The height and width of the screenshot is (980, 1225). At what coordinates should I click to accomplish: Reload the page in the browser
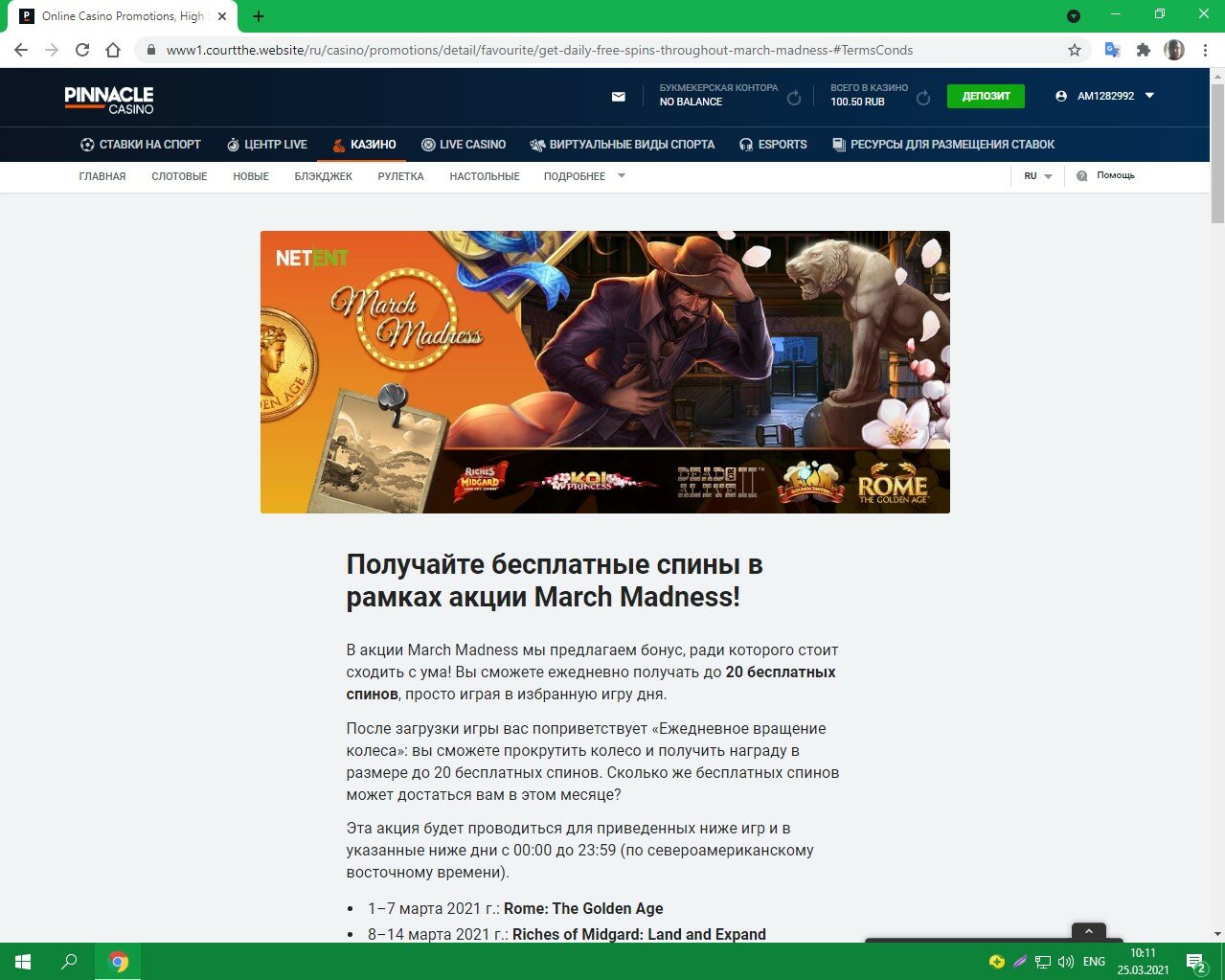click(82, 50)
